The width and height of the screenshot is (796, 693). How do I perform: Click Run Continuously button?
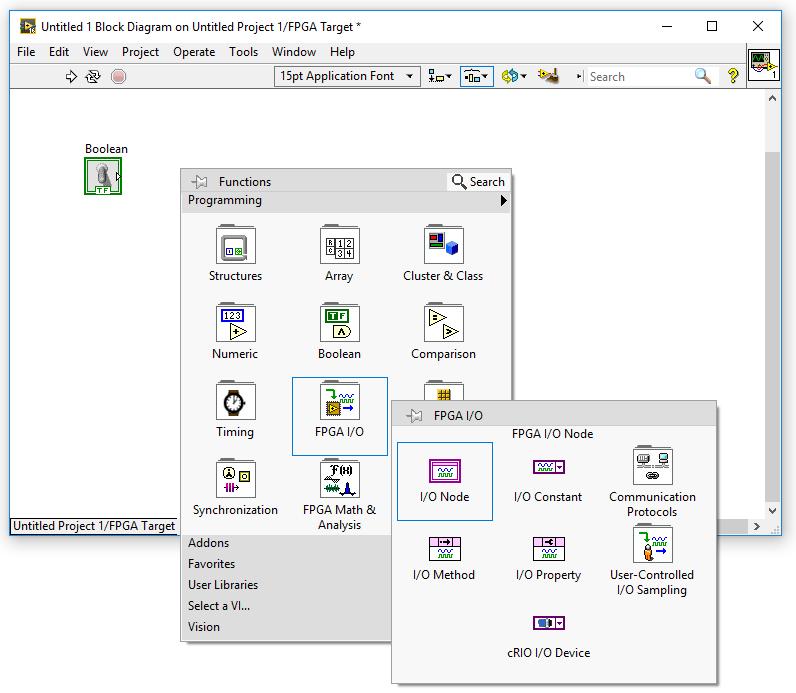(x=93, y=77)
